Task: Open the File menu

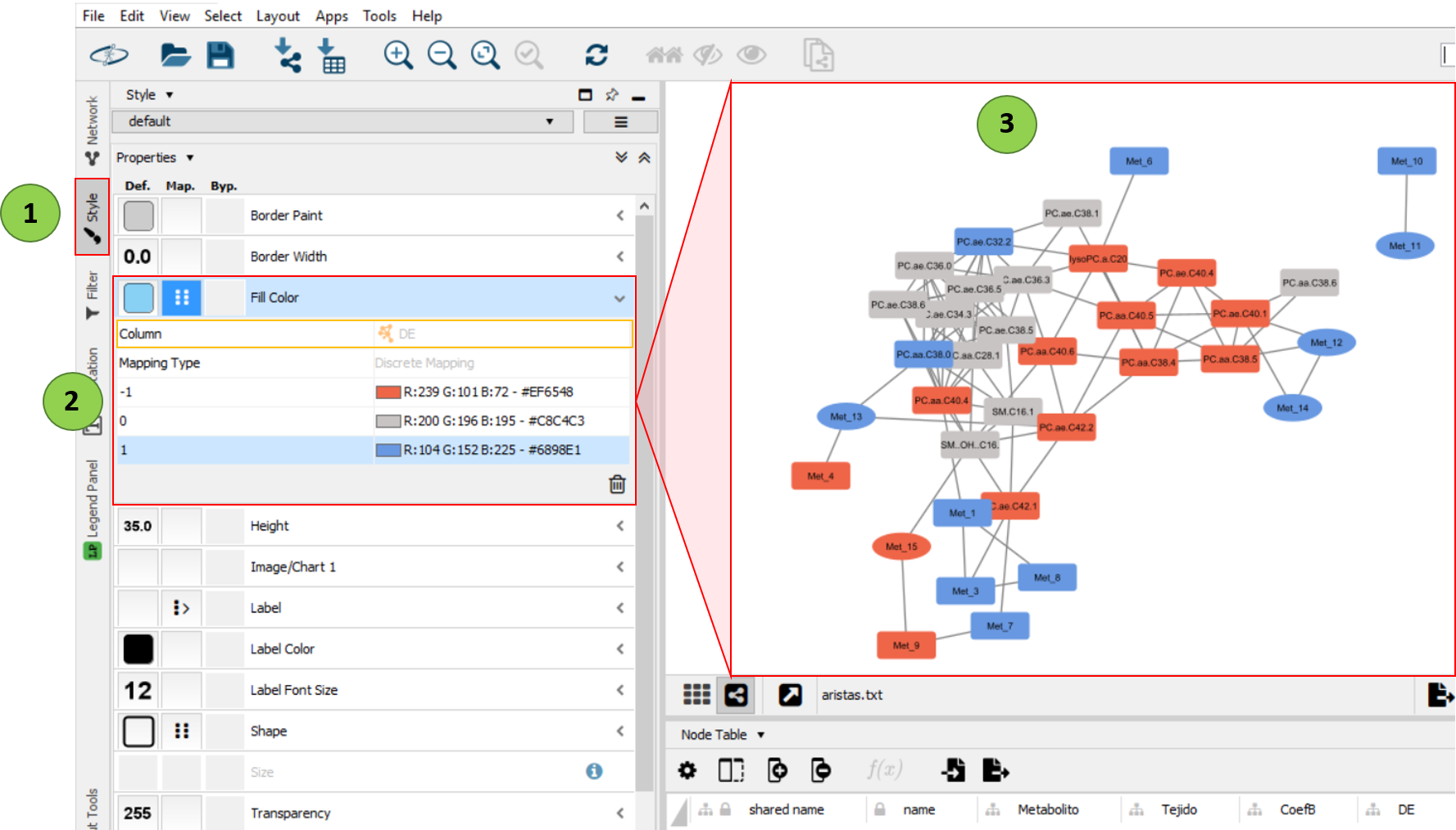Action: point(93,16)
